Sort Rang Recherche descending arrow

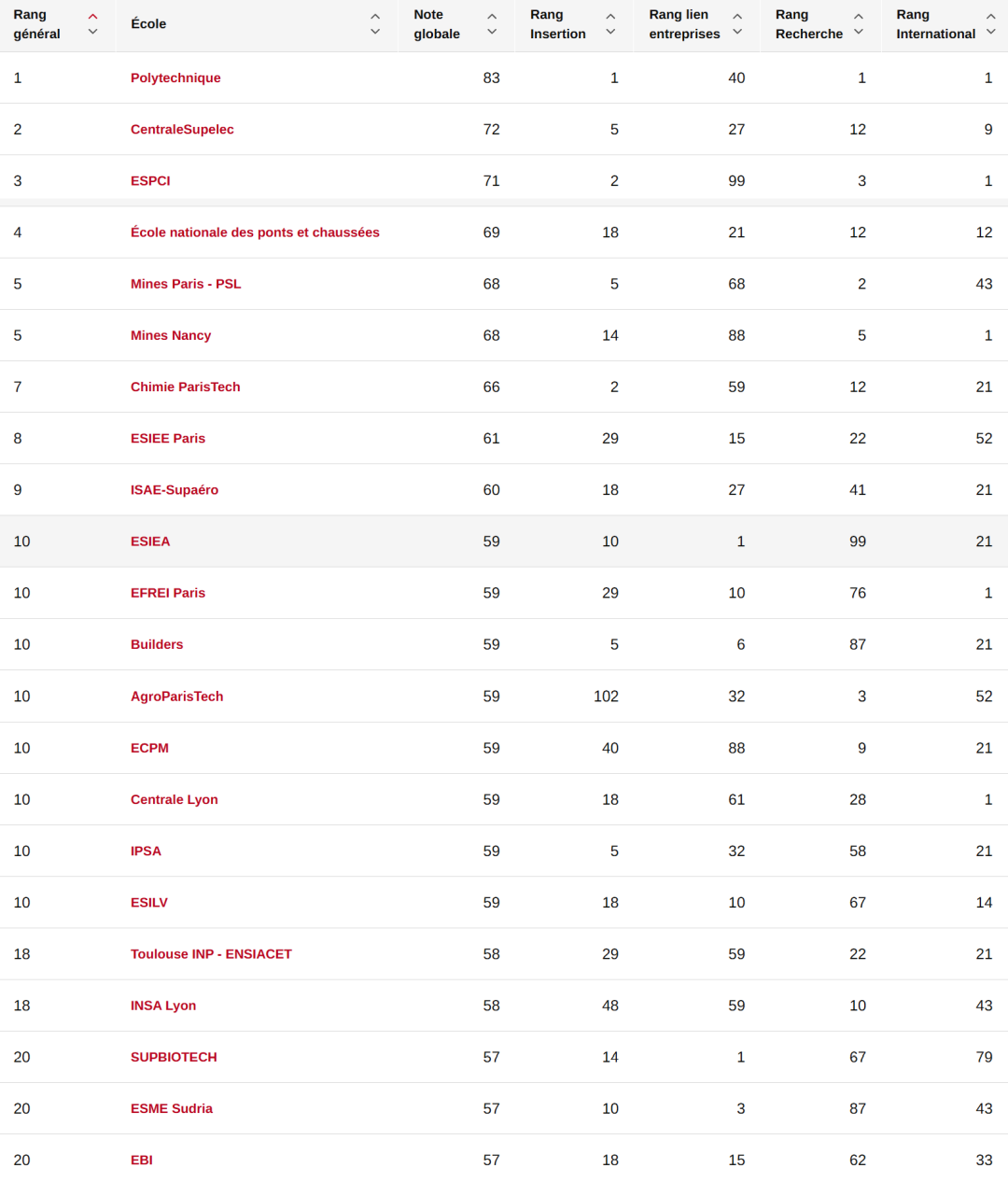(859, 32)
